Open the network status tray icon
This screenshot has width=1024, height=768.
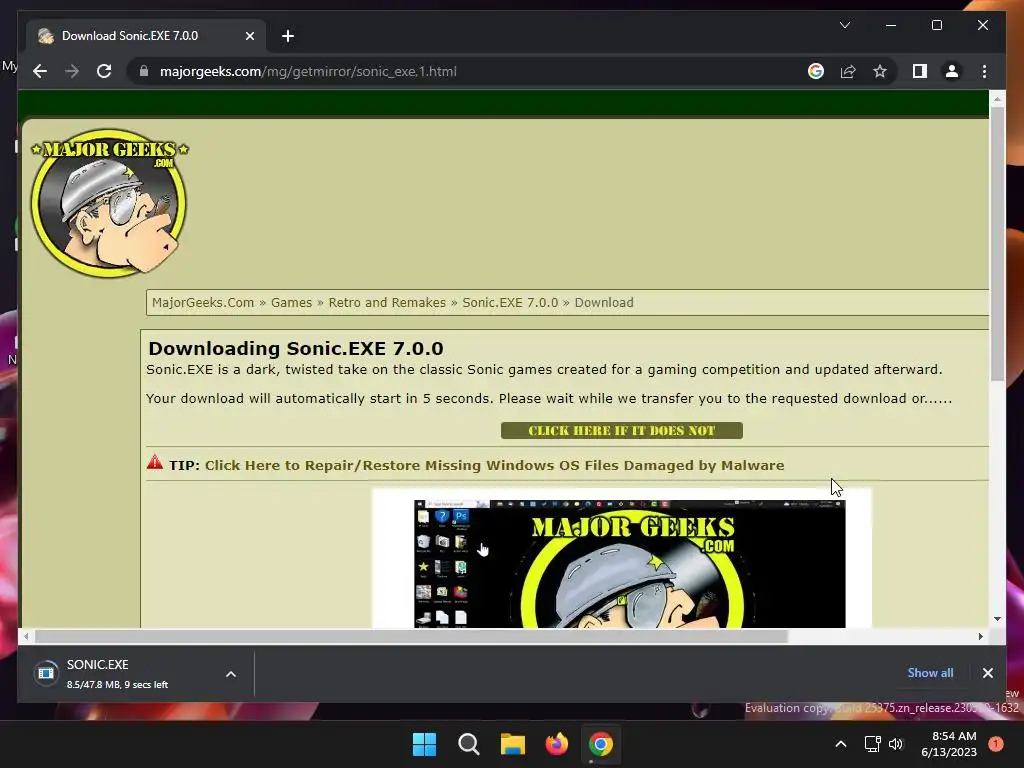click(872, 744)
